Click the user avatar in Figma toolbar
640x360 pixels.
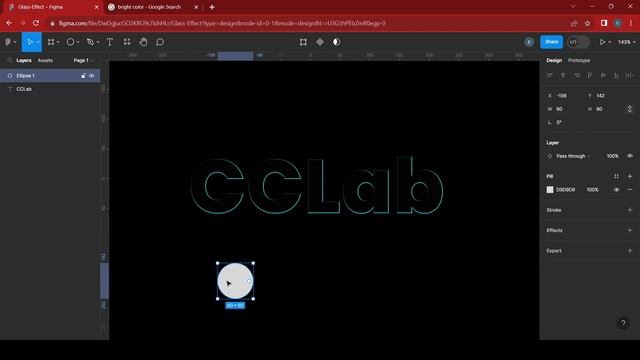529,42
